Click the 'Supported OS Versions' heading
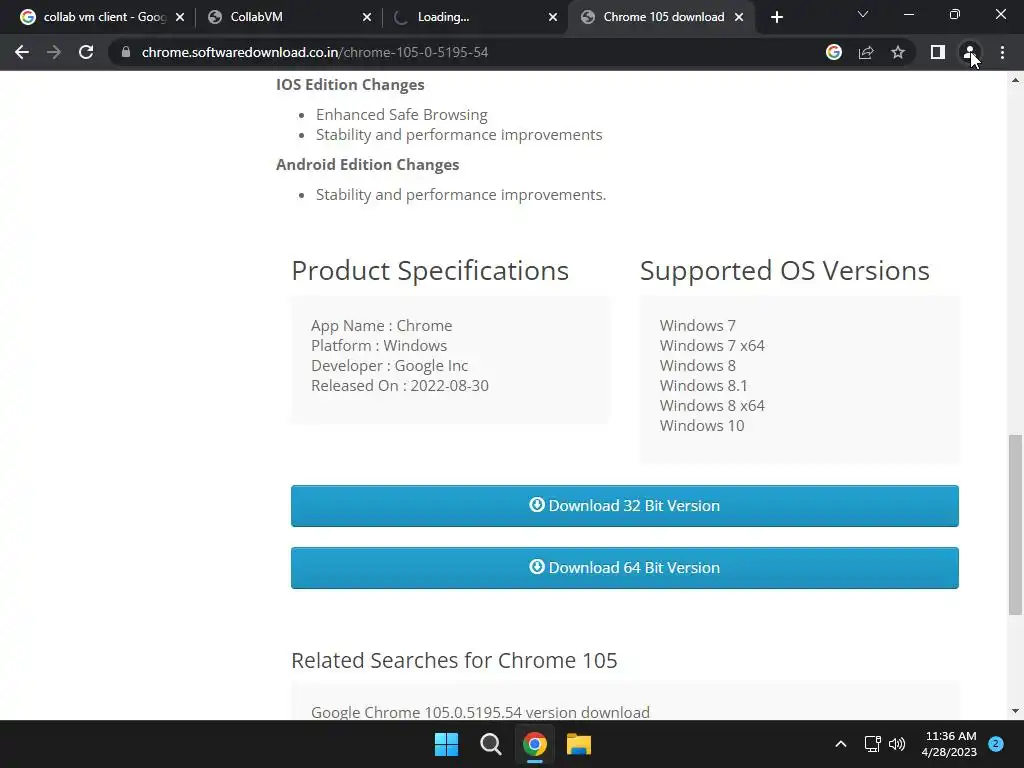The image size is (1024, 768). point(784,270)
